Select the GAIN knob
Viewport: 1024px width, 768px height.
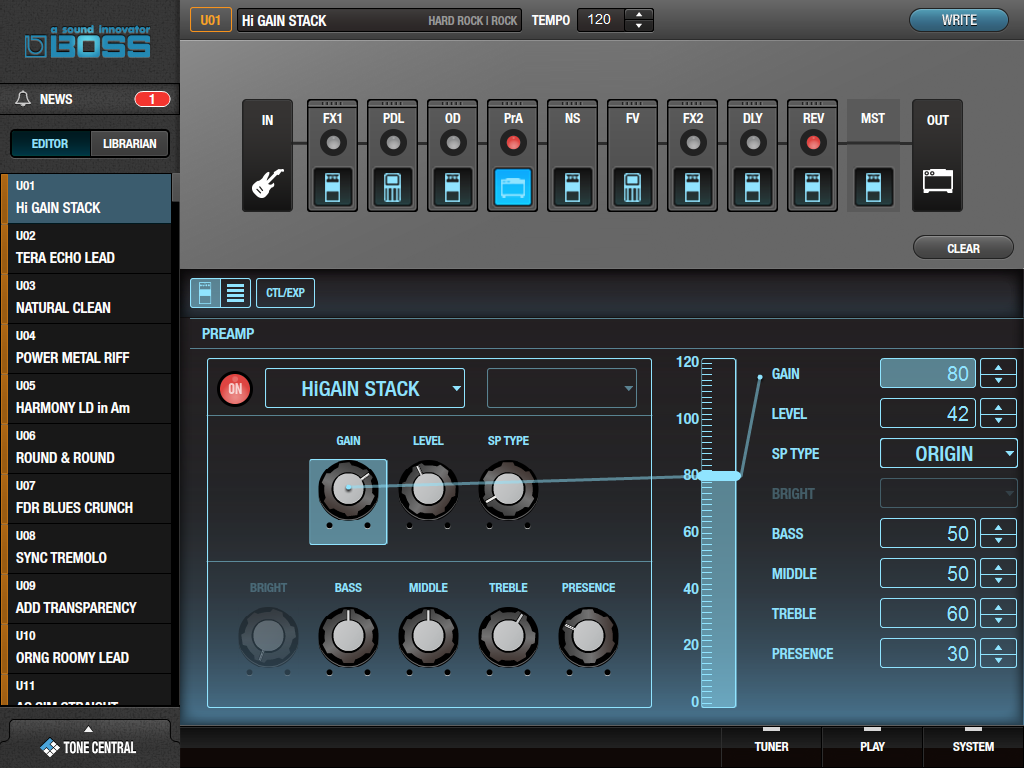[x=348, y=489]
